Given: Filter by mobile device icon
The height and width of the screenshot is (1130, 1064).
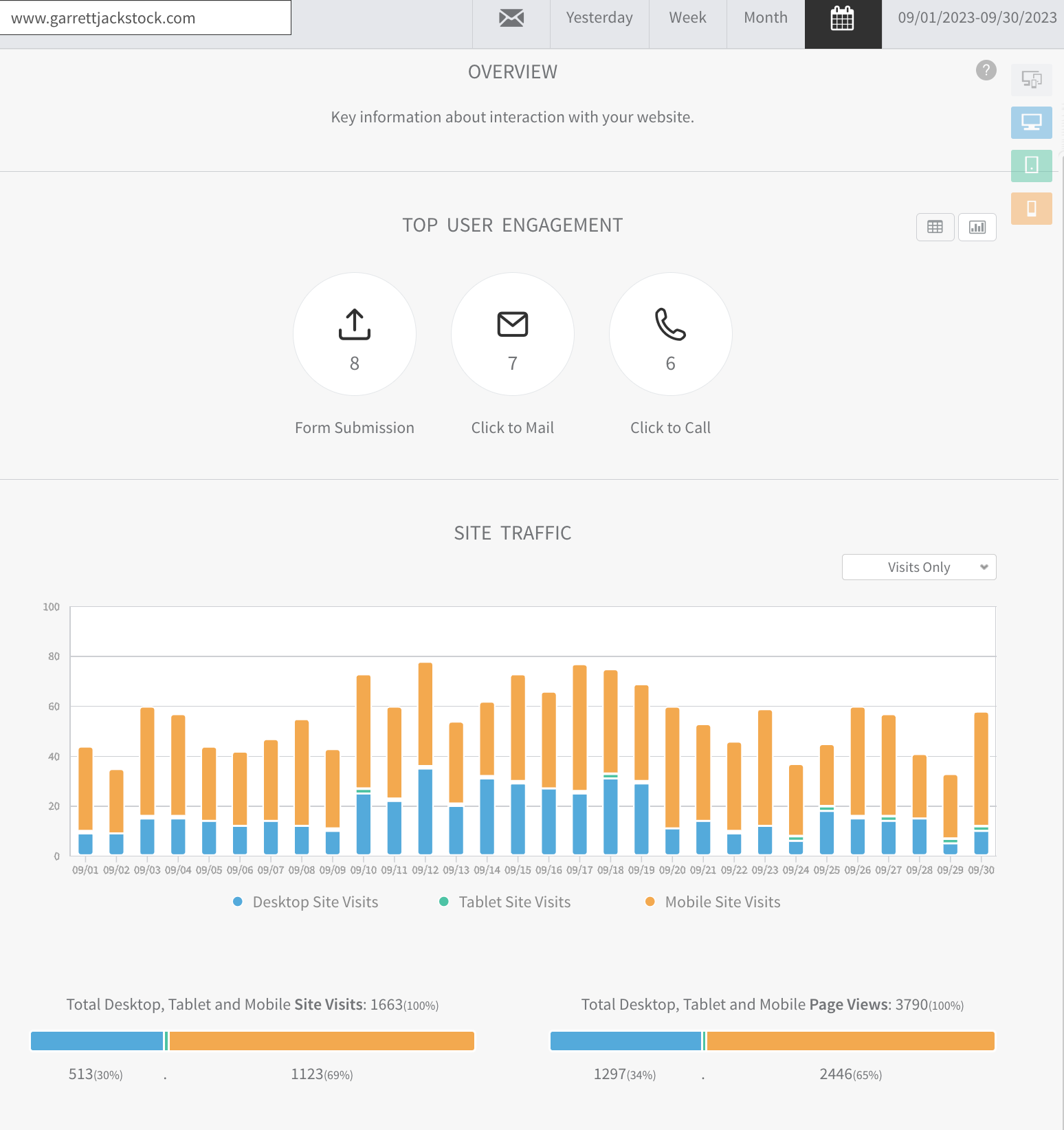Looking at the screenshot, I should pos(1032,208).
